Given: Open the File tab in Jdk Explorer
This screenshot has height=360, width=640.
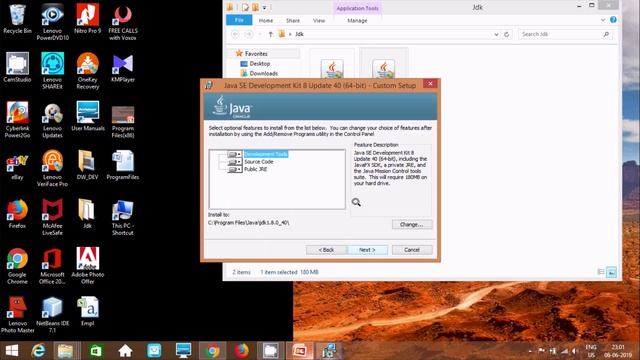Looking at the screenshot, I should tap(239, 20).
